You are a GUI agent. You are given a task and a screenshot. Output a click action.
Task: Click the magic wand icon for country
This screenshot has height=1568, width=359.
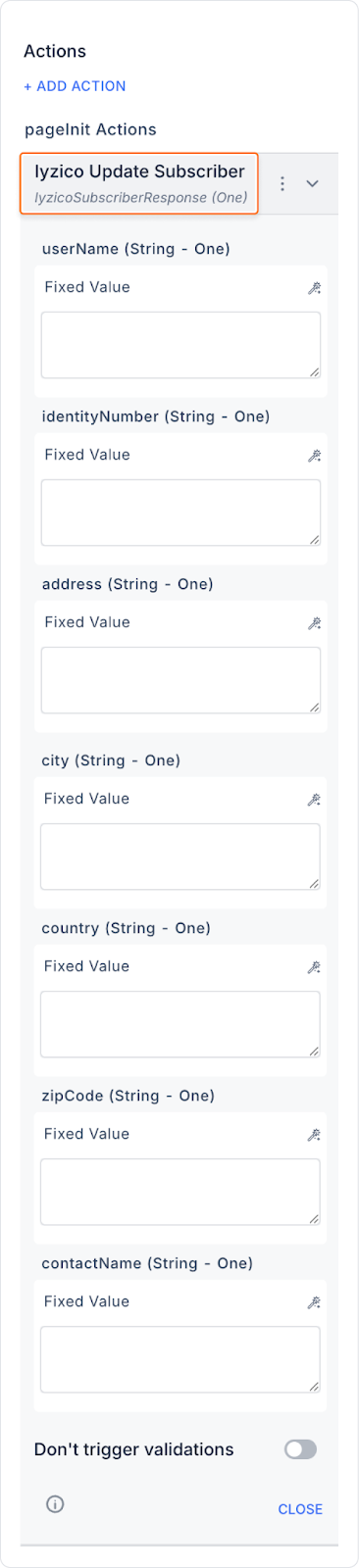[314, 967]
